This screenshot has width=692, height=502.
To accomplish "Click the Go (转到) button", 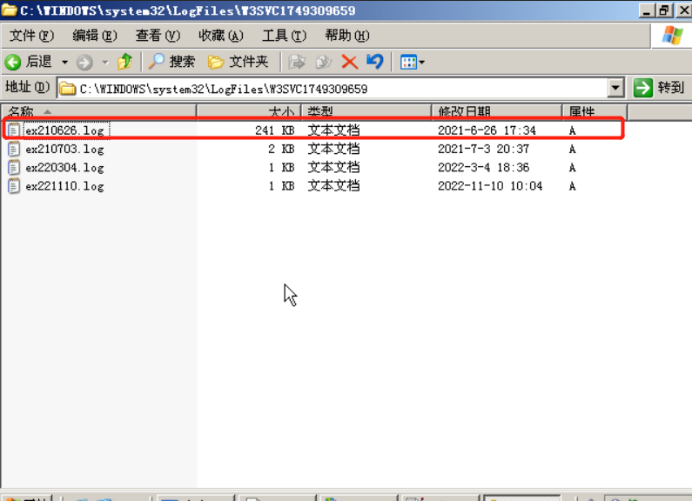I will [659, 88].
